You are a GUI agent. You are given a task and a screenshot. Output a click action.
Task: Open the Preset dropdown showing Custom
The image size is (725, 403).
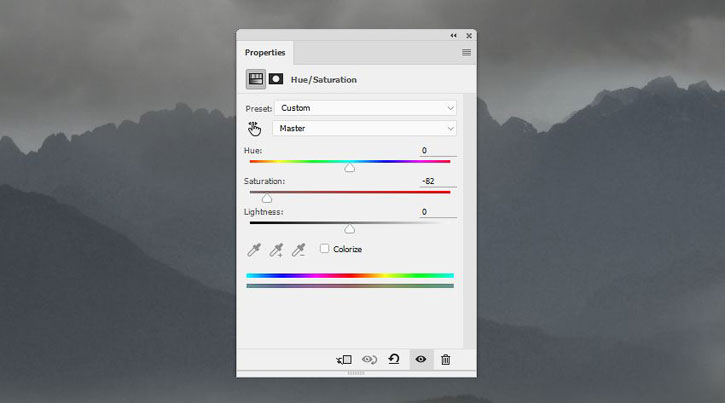pyautogui.click(x=365, y=108)
